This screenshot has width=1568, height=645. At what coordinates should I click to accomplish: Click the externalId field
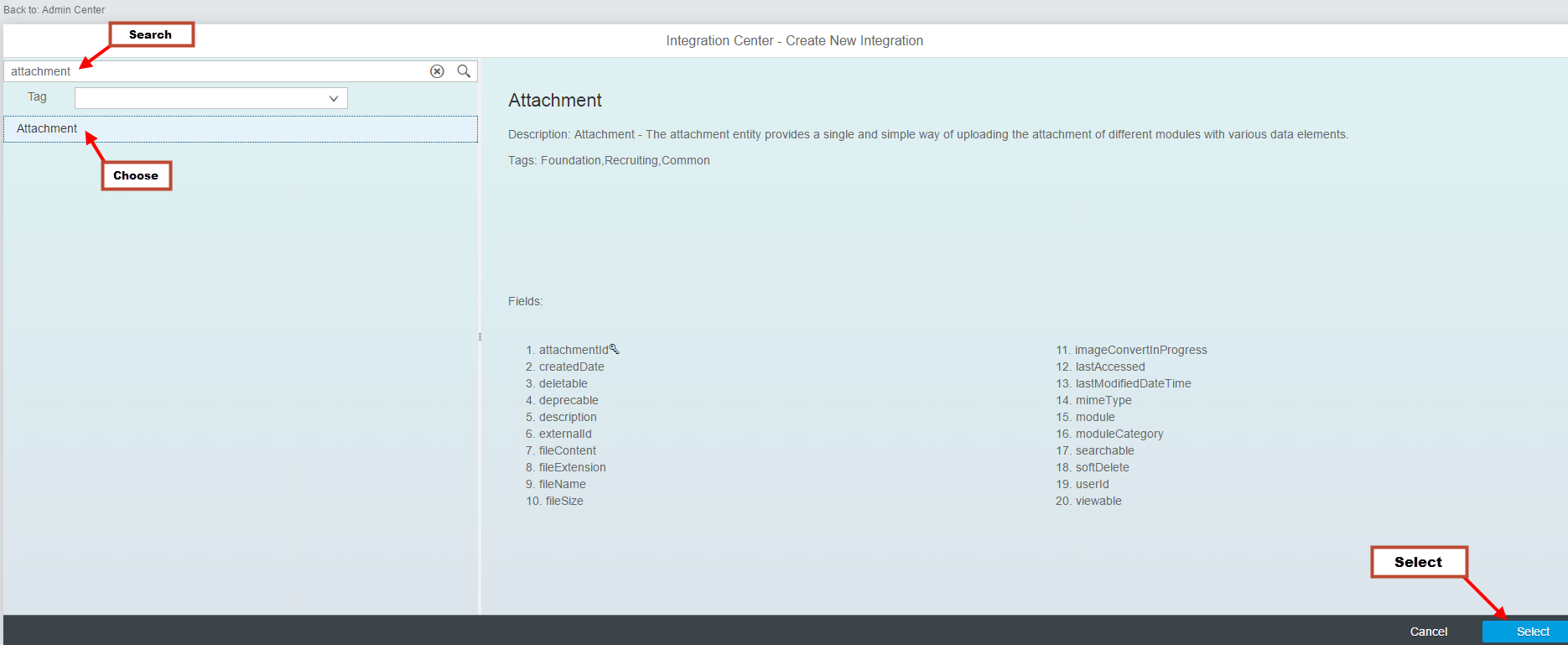point(565,434)
